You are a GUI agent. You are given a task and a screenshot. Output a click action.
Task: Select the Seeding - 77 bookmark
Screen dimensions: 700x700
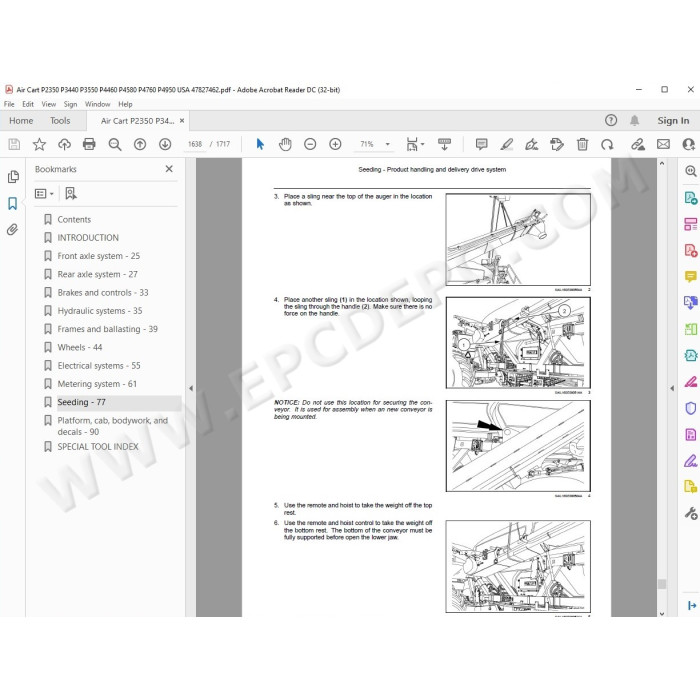click(81, 402)
